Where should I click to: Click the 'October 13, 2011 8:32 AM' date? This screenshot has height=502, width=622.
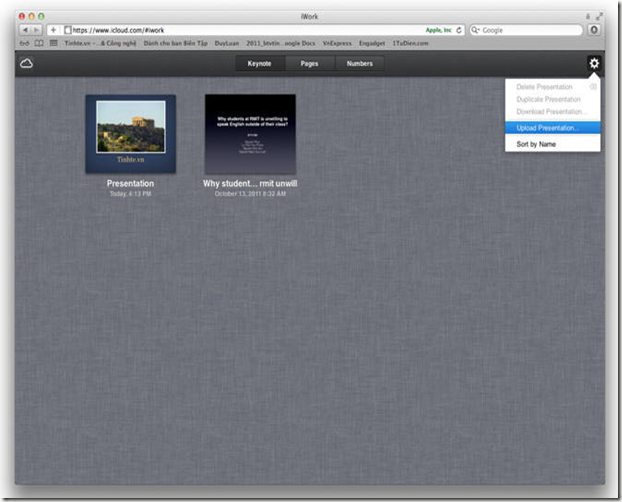(250, 194)
